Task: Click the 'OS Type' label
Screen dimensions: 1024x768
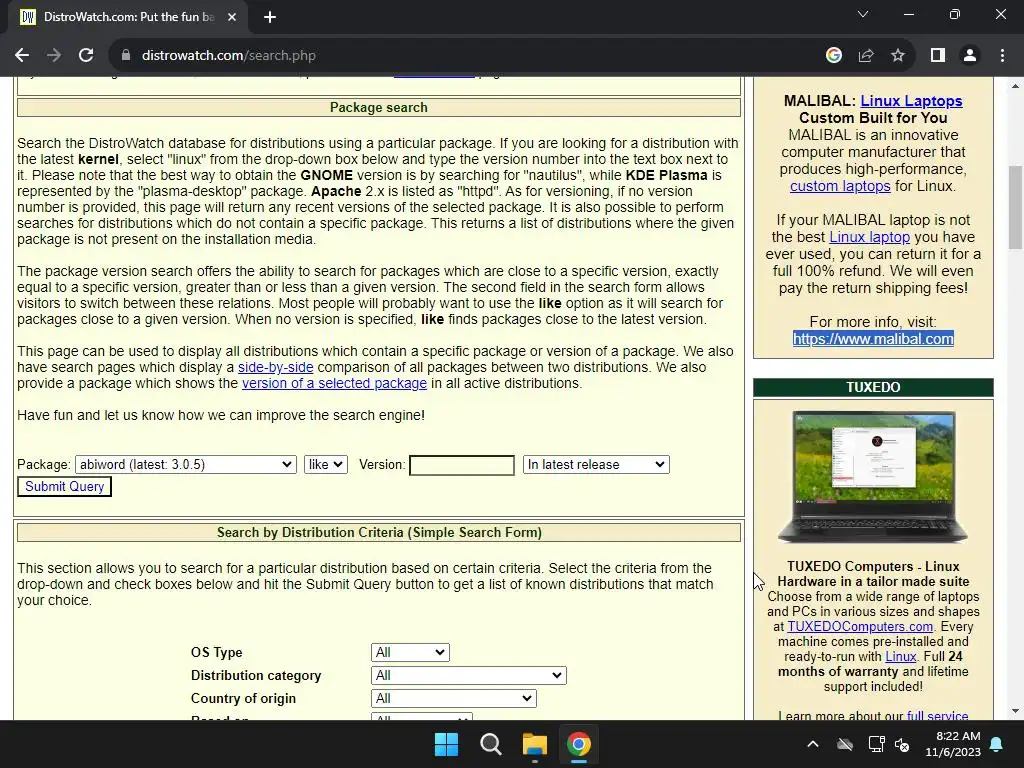Action: tap(216, 652)
